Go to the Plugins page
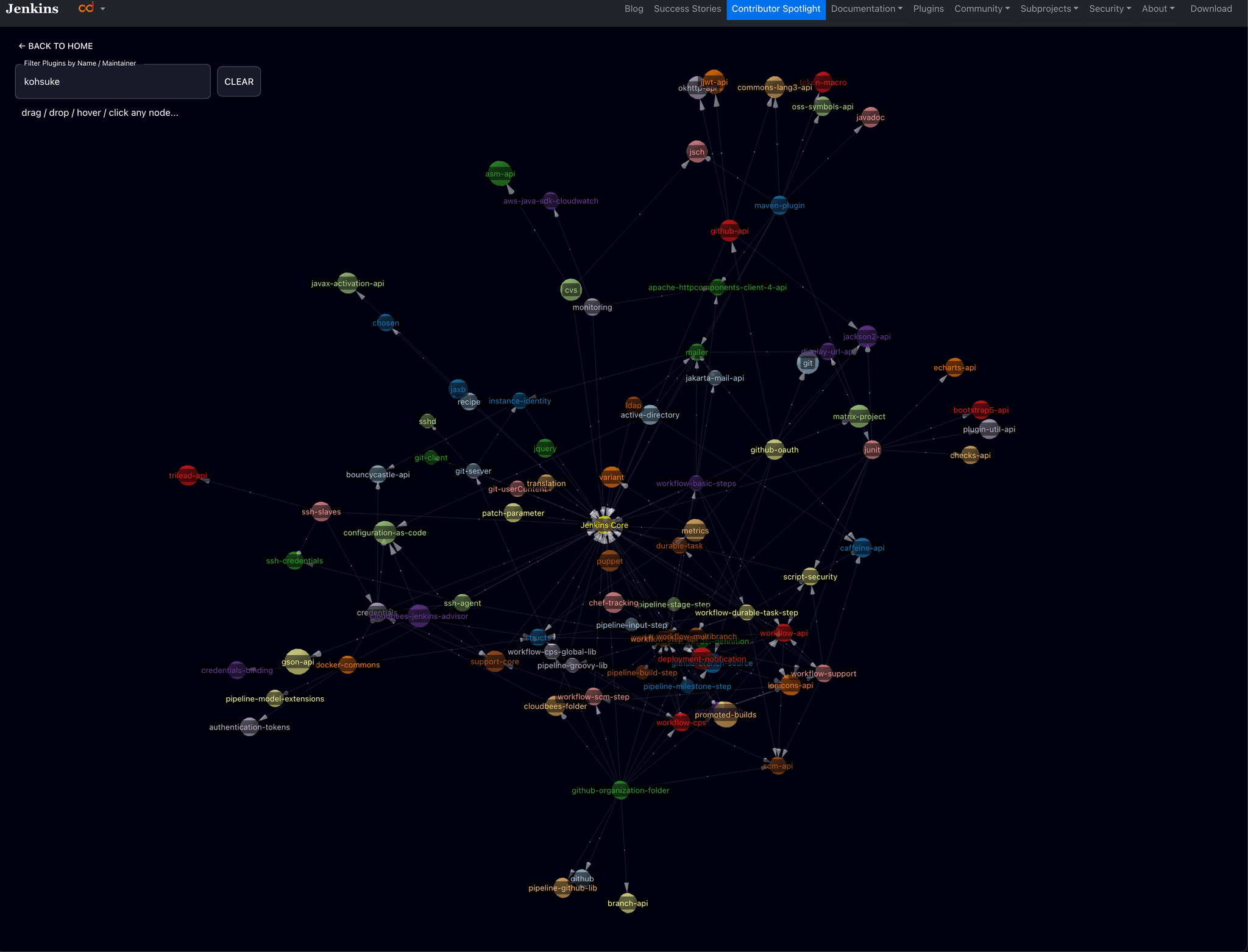The width and height of the screenshot is (1248, 952). [928, 9]
